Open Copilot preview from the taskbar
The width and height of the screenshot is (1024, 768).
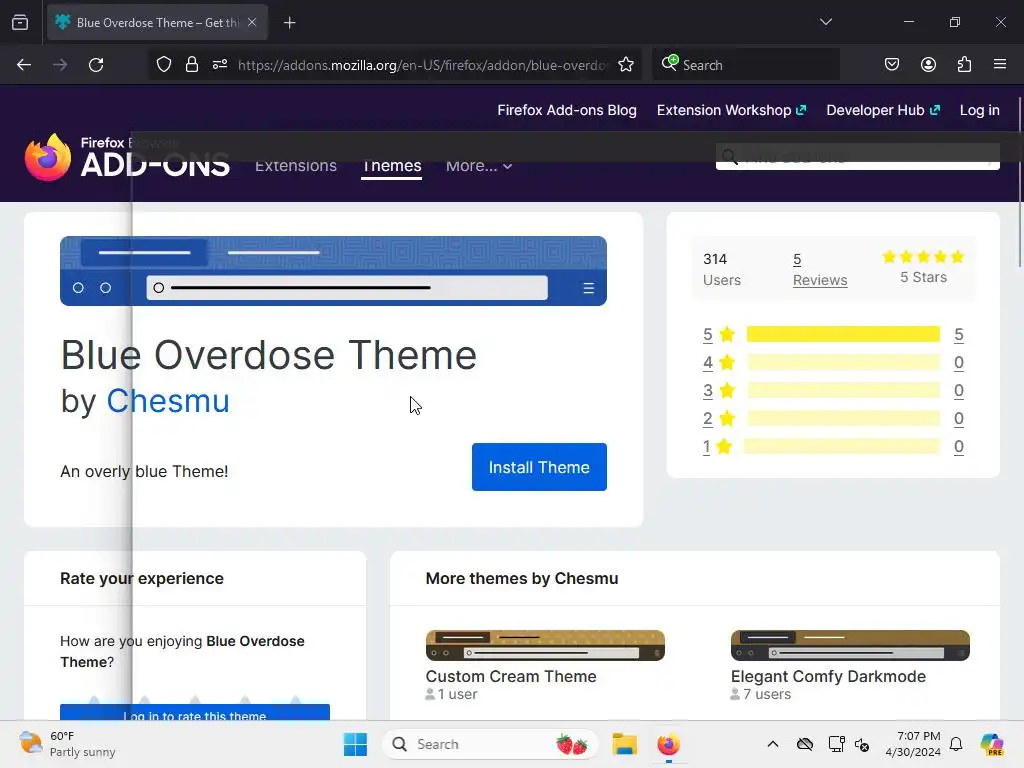pos(992,744)
